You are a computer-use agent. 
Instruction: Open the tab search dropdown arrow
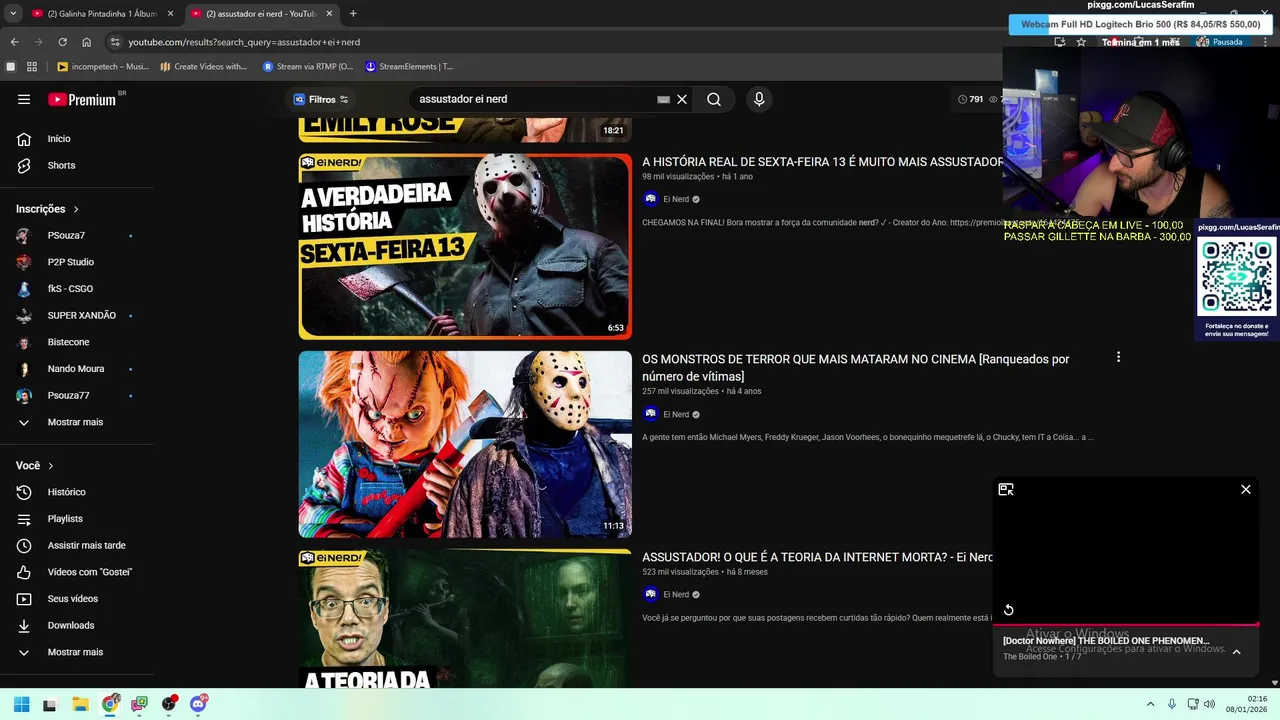pos(12,14)
